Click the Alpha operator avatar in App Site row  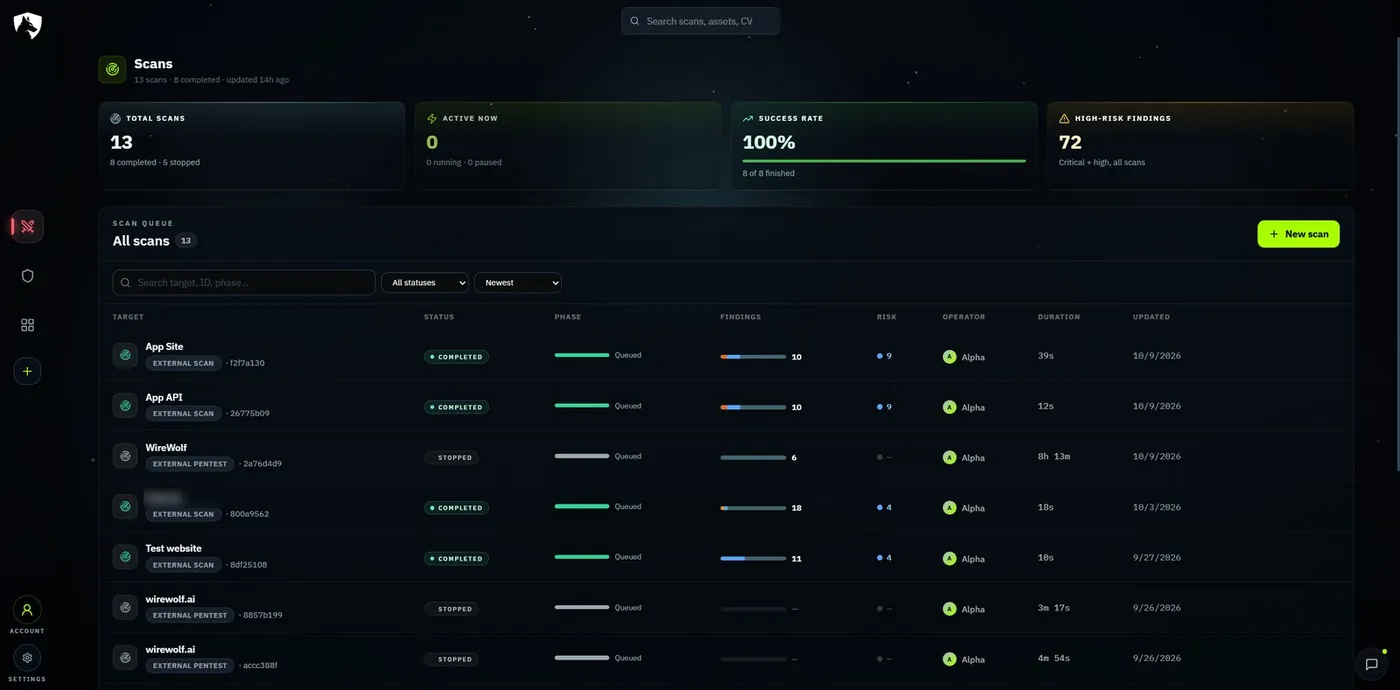[949, 356]
